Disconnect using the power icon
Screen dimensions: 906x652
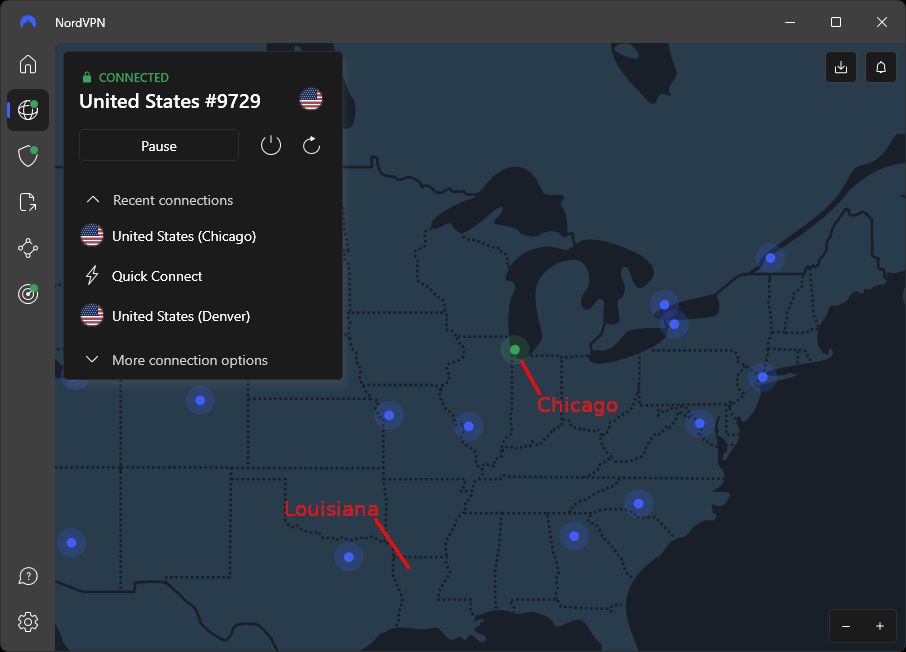[x=271, y=145]
